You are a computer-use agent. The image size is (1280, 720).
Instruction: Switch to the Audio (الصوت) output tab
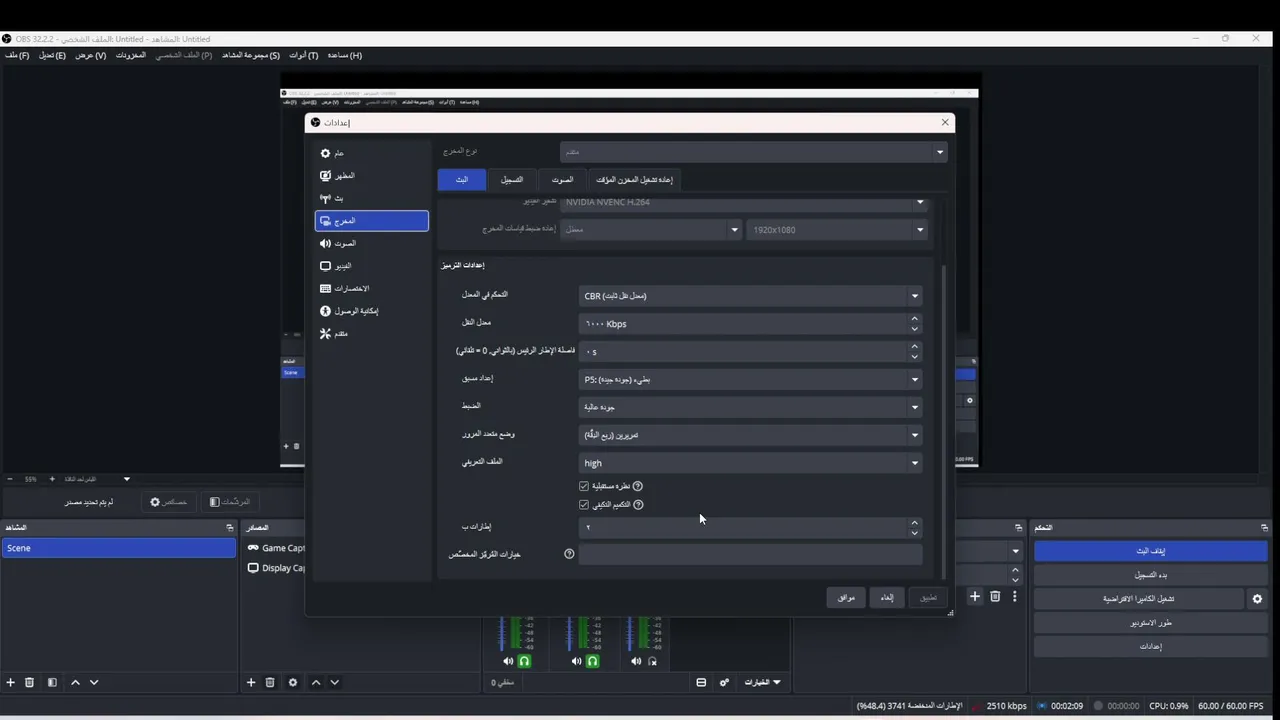(x=563, y=180)
